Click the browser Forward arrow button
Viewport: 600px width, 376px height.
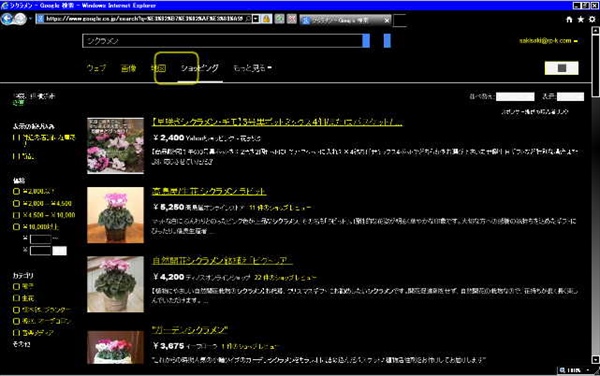click(x=21, y=19)
